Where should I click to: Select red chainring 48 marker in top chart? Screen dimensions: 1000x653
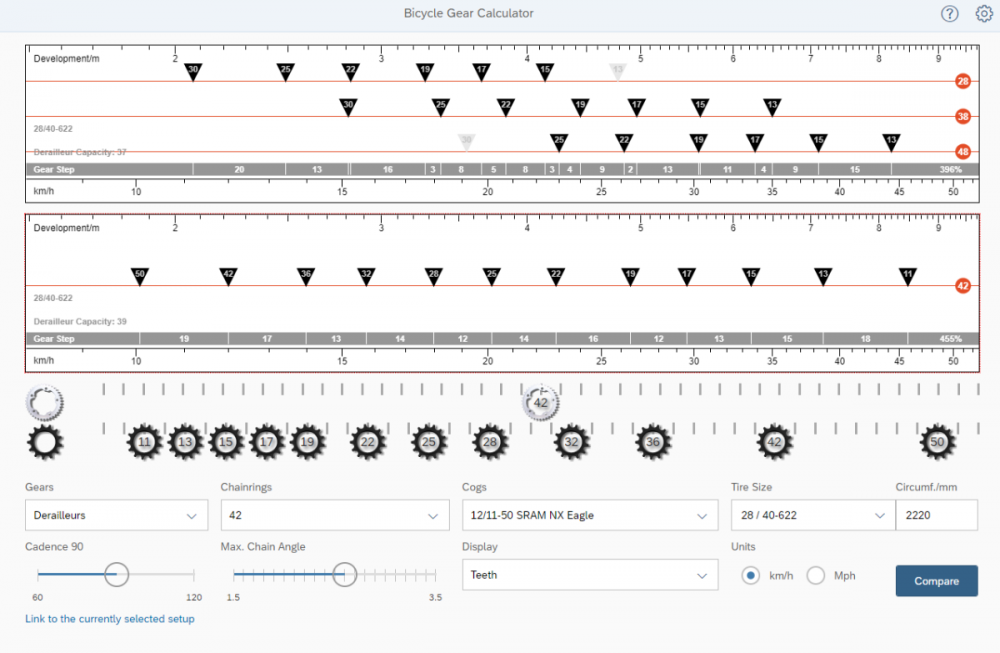point(963,152)
